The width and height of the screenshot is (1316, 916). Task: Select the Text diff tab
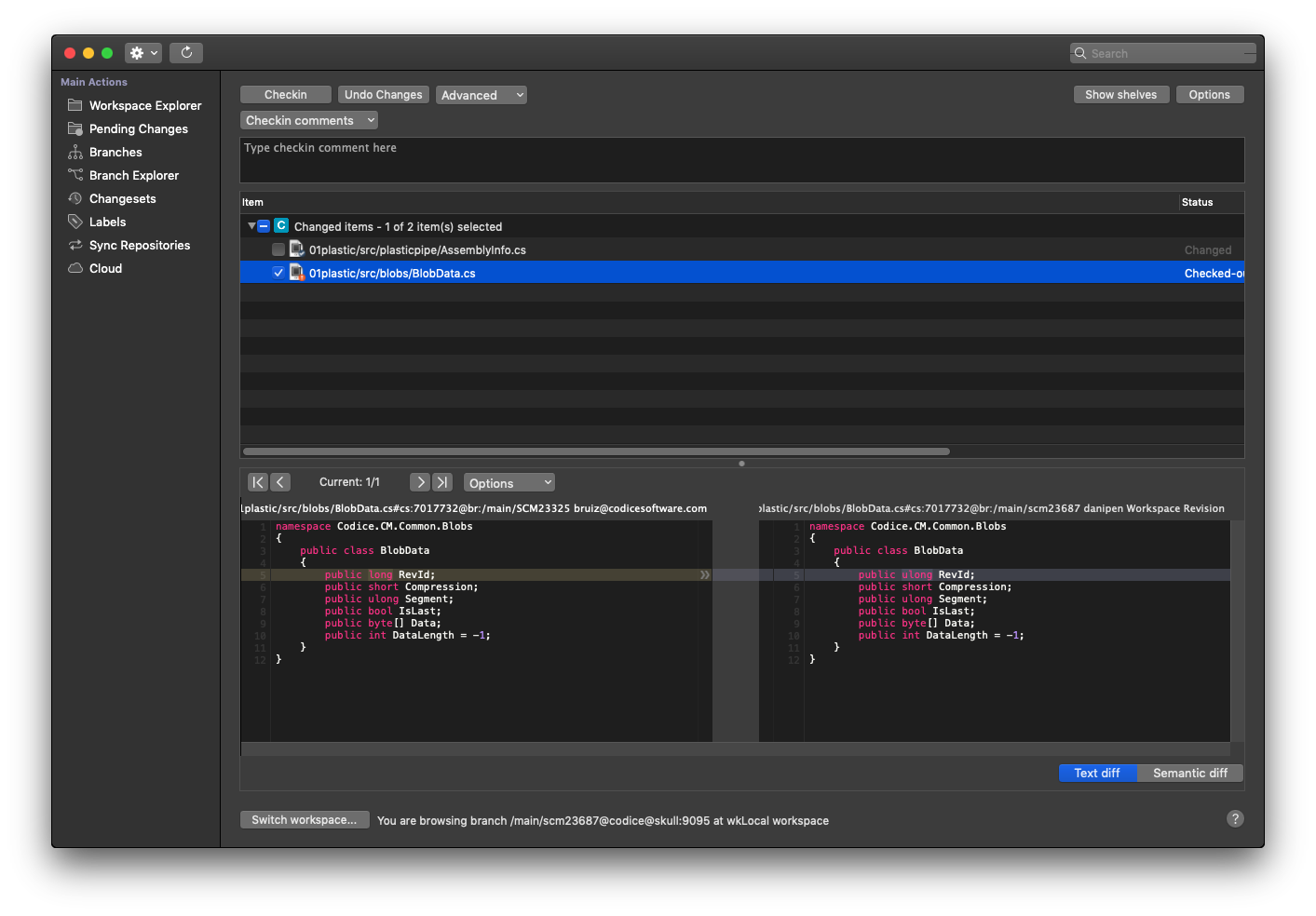click(1097, 773)
